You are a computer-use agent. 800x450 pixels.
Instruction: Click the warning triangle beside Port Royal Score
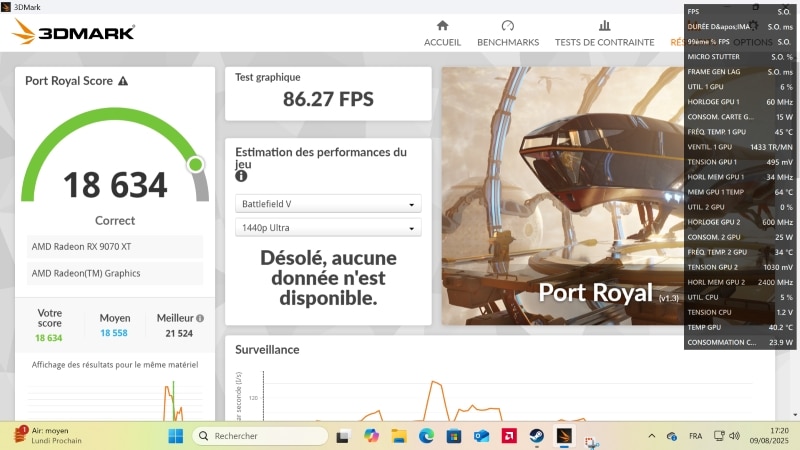pyautogui.click(x=123, y=81)
